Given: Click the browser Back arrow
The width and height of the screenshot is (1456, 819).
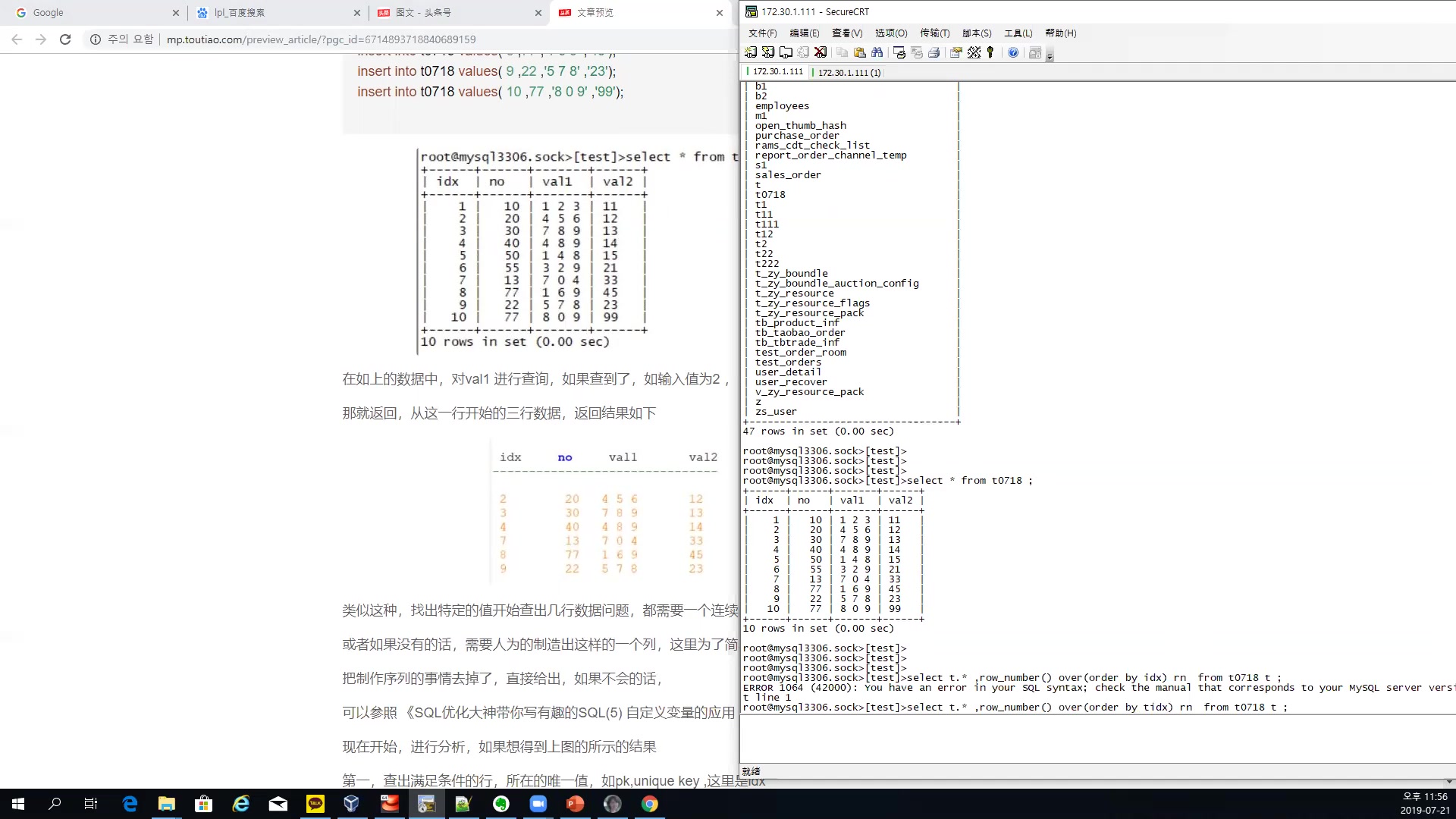Looking at the screenshot, I should click(17, 39).
